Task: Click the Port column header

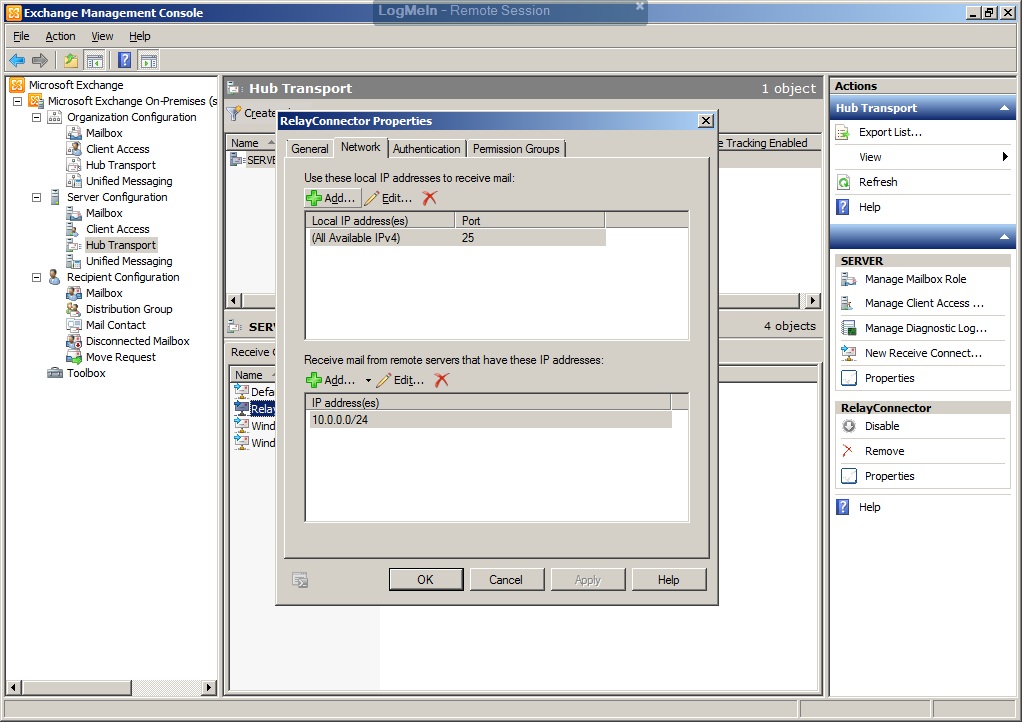Action: pyautogui.click(x=530, y=220)
